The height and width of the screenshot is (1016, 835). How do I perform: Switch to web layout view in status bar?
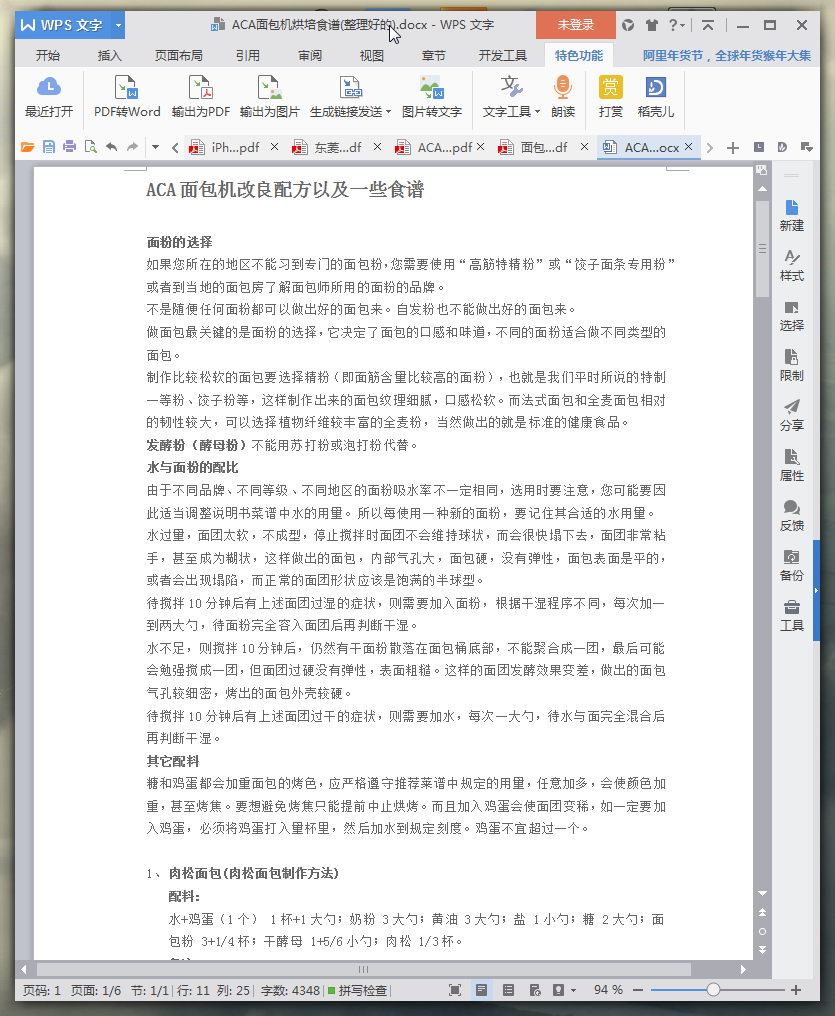coord(535,990)
